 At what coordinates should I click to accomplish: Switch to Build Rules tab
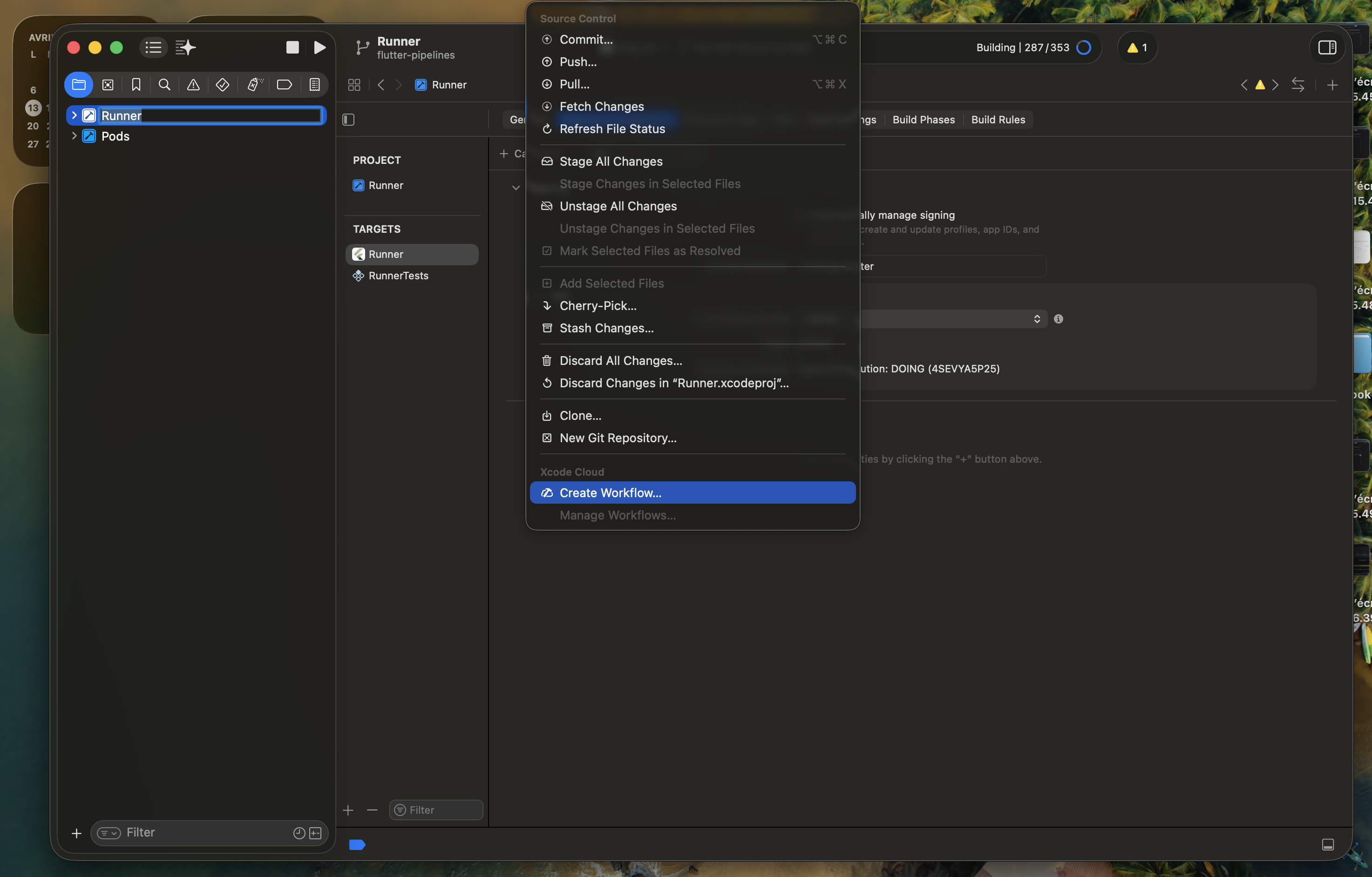click(998, 120)
